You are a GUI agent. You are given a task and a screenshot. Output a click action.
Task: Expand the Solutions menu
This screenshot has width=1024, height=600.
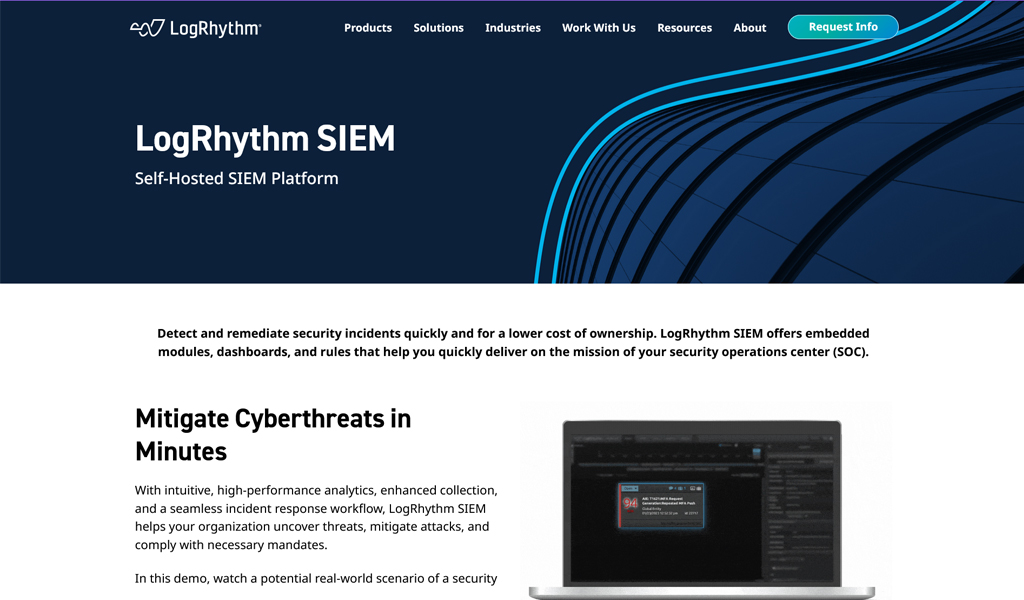(x=438, y=28)
